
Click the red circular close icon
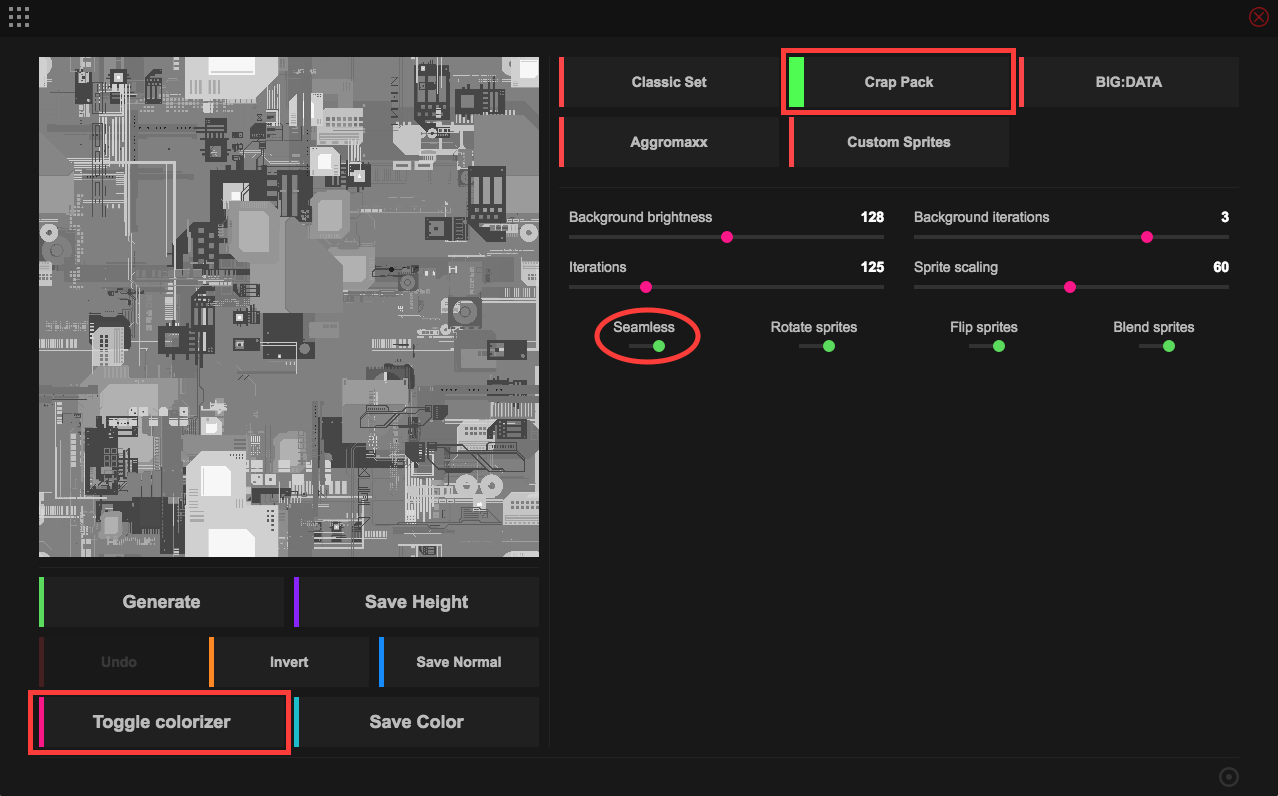1258,17
